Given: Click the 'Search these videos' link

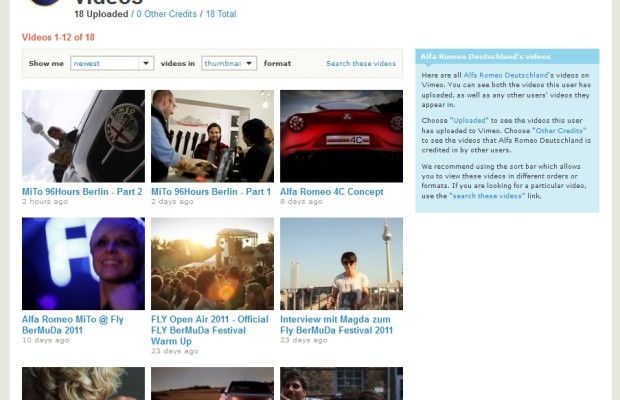Looking at the screenshot, I should coord(361,63).
